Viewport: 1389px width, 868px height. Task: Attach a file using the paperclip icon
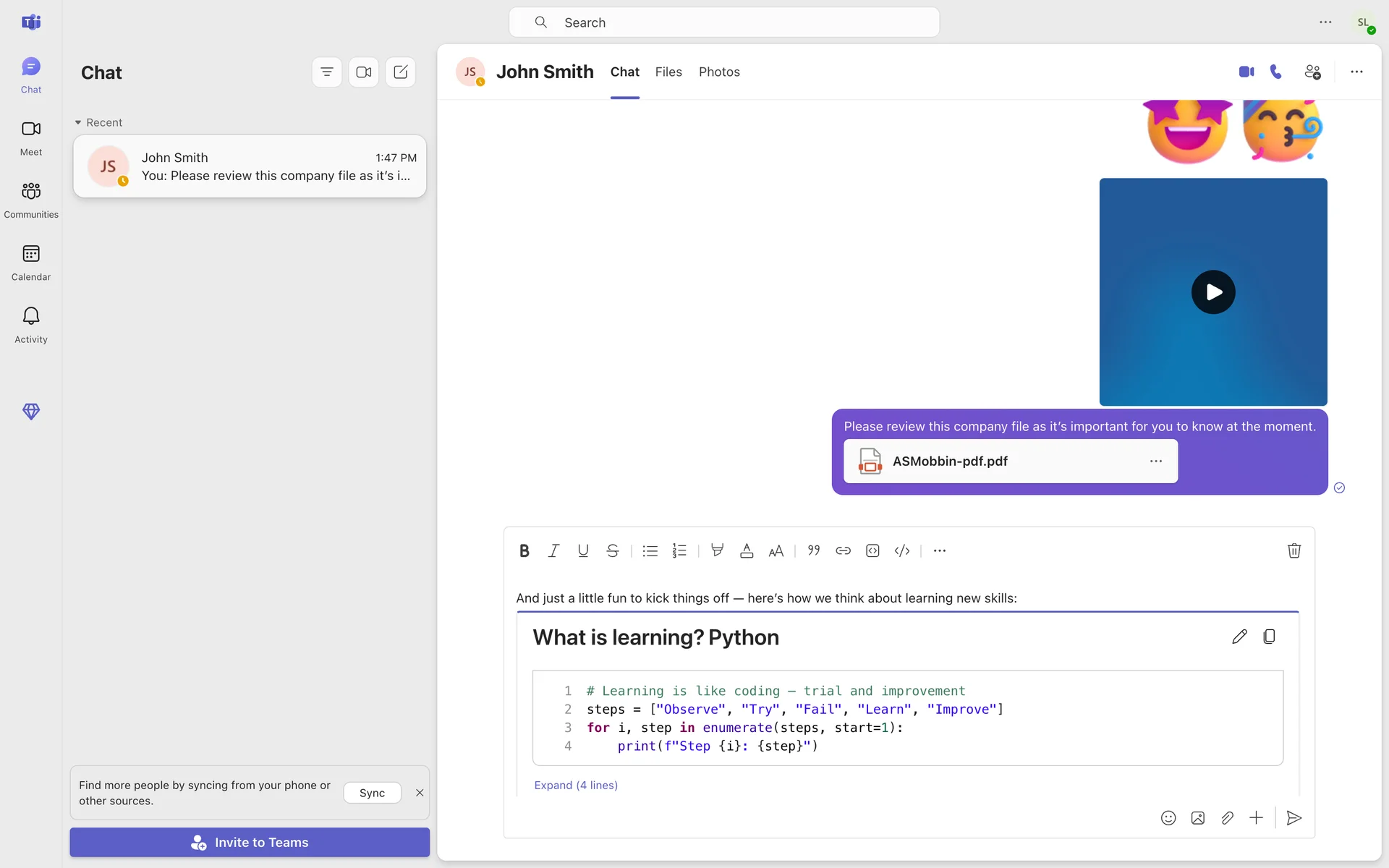(x=1227, y=818)
